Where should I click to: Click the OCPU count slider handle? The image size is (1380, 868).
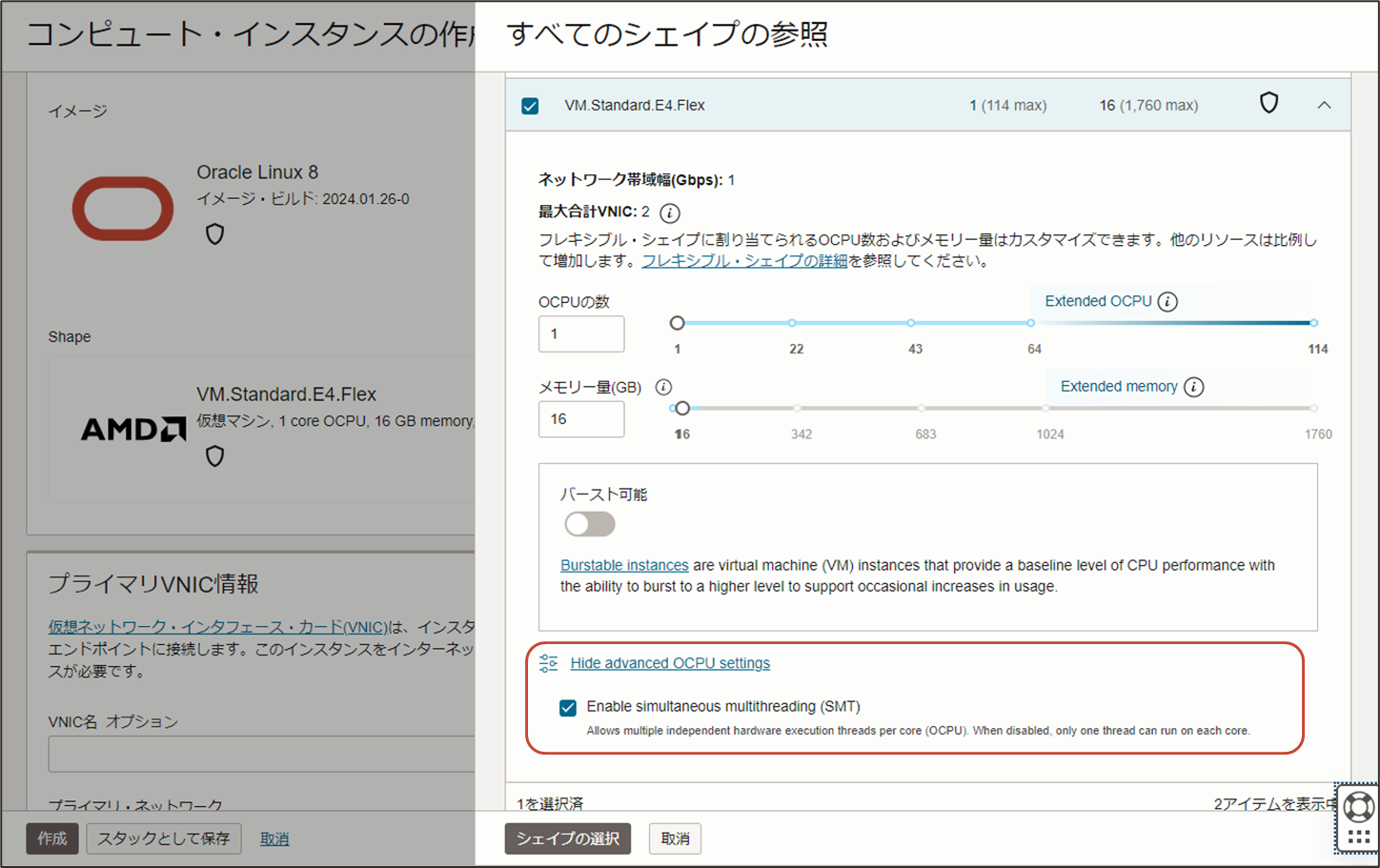(x=678, y=322)
